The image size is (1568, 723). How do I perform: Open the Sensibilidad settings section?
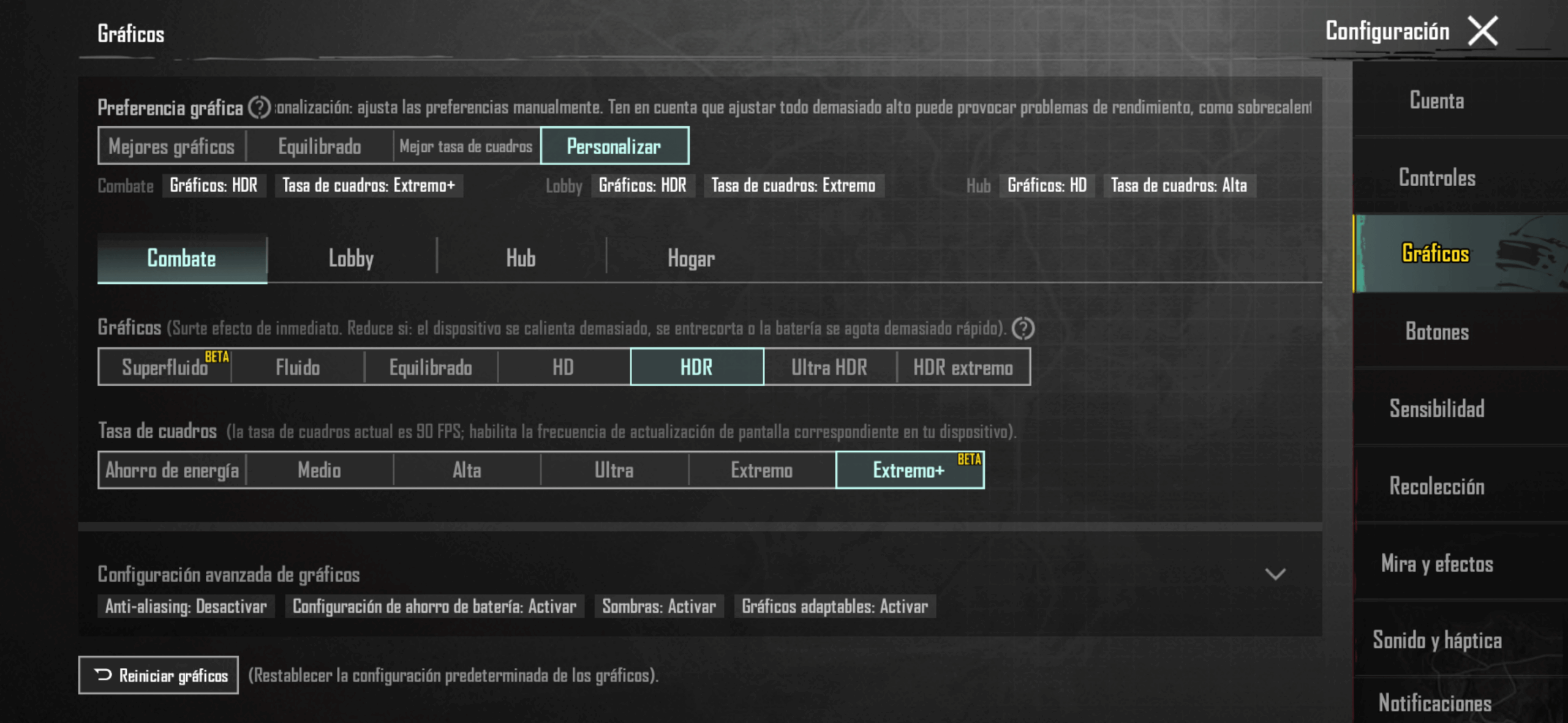pyautogui.click(x=1436, y=408)
